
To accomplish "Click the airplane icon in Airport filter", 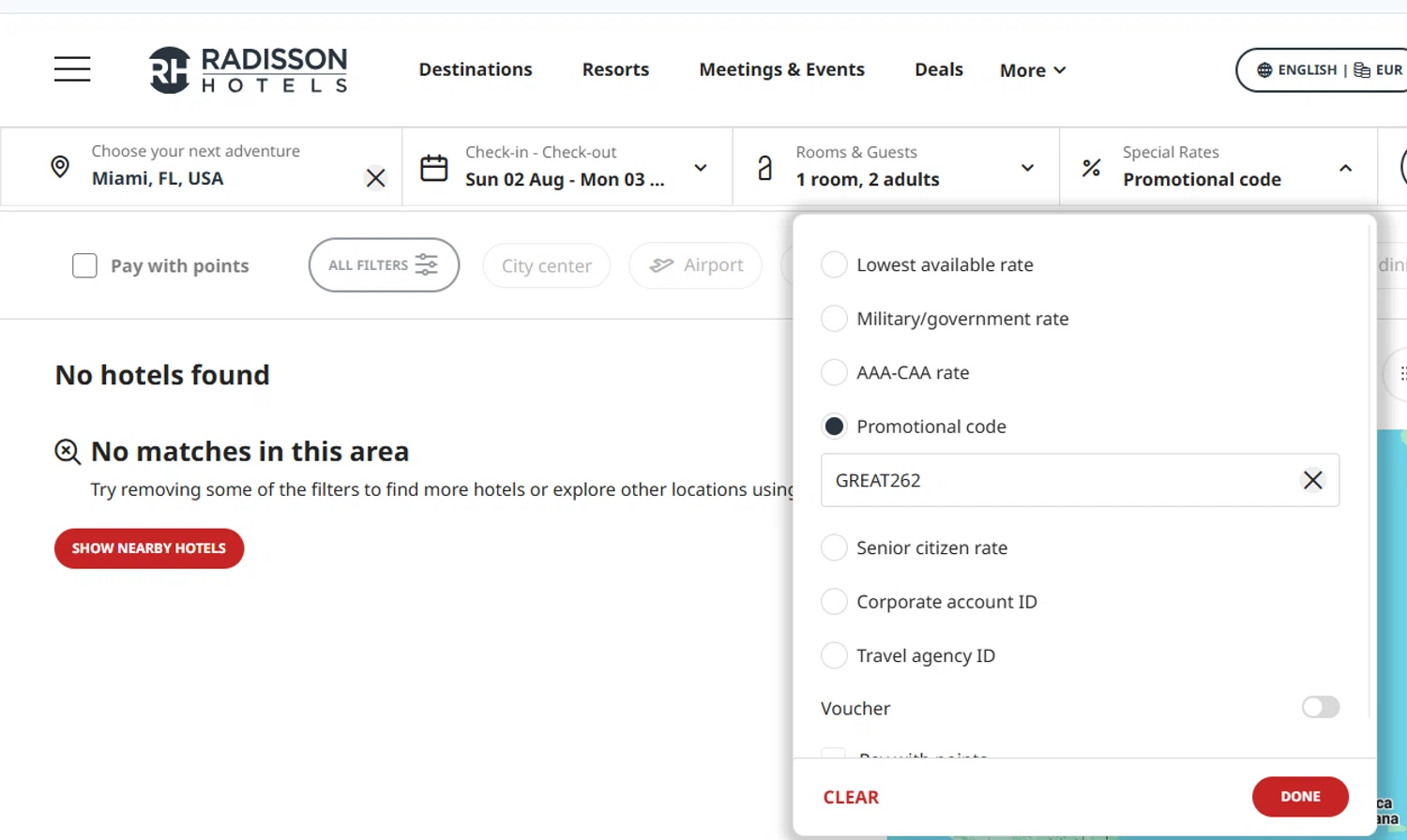I will (661, 265).
